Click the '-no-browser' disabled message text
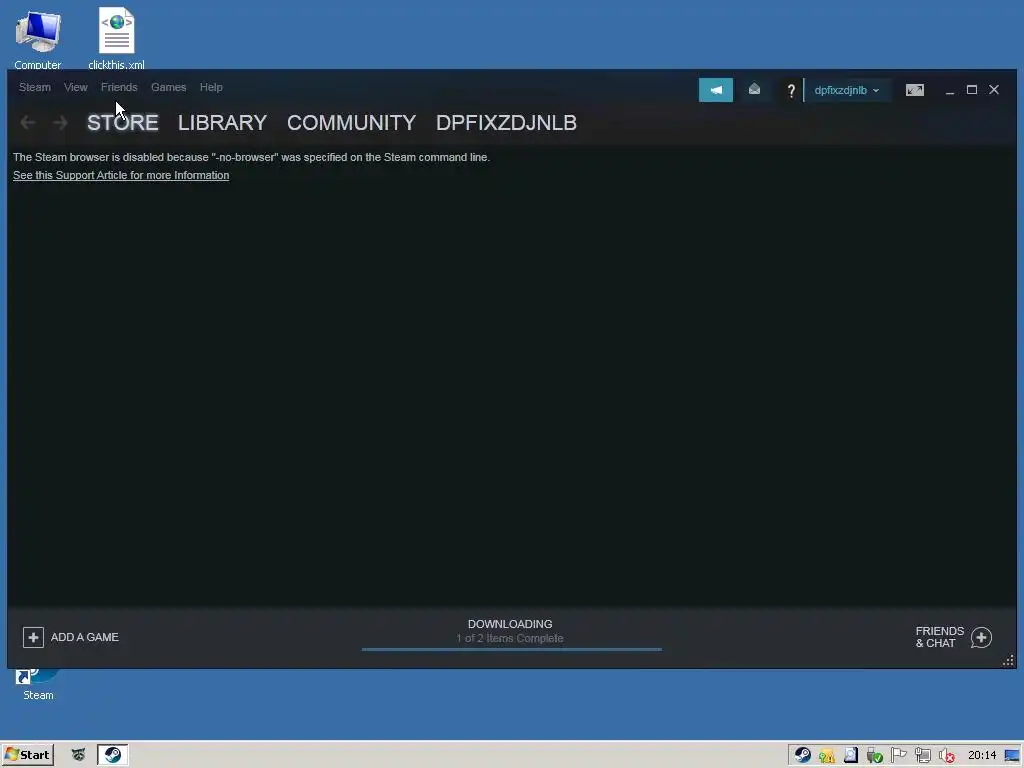Image resolution: width=1024 pixels, height=768 pixels. (x=251, y=157)
